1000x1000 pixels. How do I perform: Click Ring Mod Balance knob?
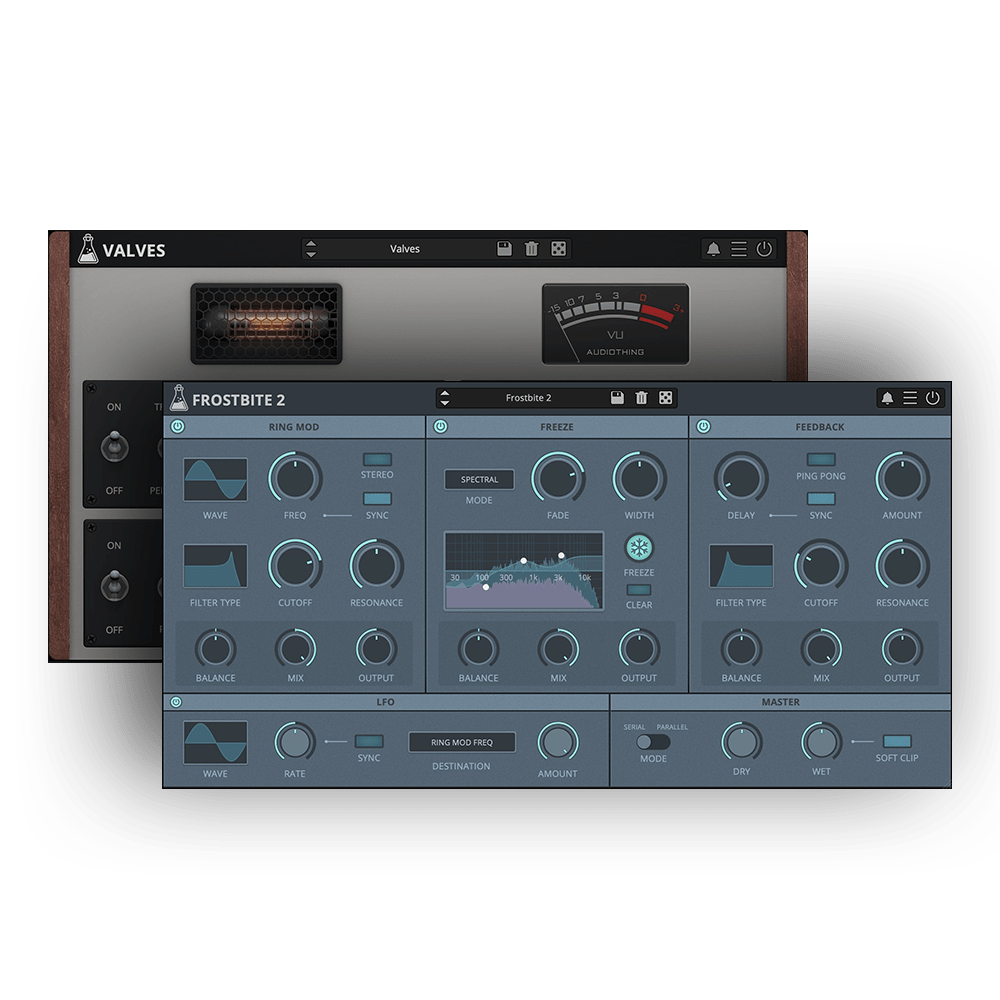pyautogui.click(x=216, y=649)
